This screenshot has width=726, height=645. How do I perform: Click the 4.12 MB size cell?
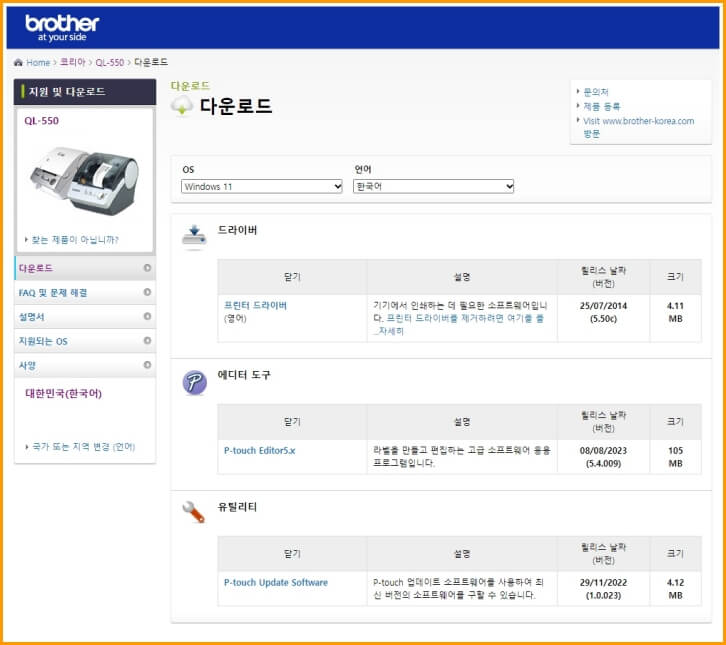coord(675,589)
